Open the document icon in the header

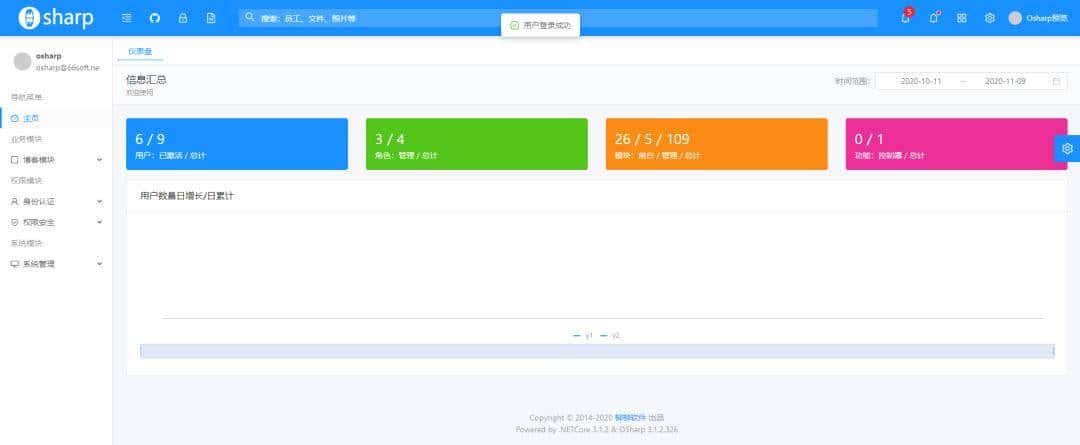tap(211, 18)
